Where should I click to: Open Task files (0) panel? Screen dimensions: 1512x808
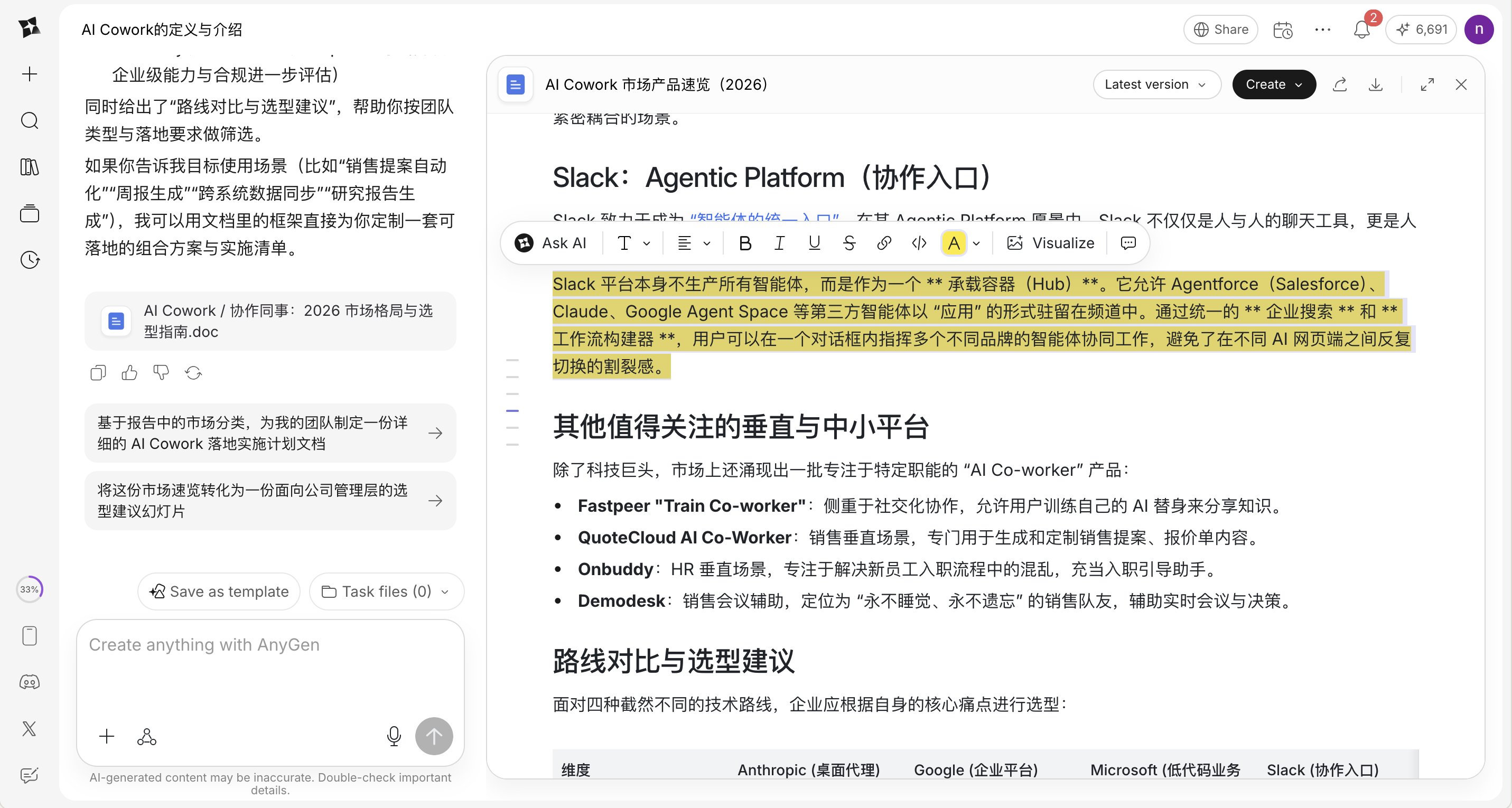(x=385, y=591)
